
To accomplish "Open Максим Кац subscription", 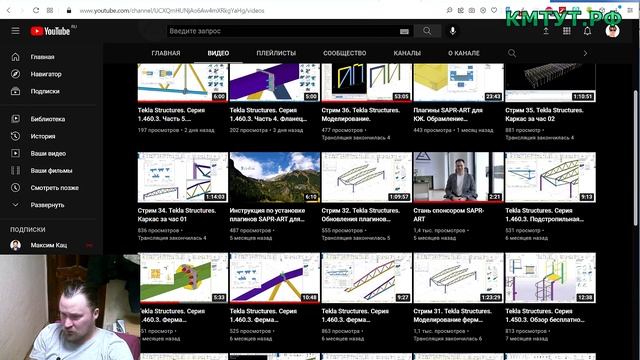I will [49, 245].
